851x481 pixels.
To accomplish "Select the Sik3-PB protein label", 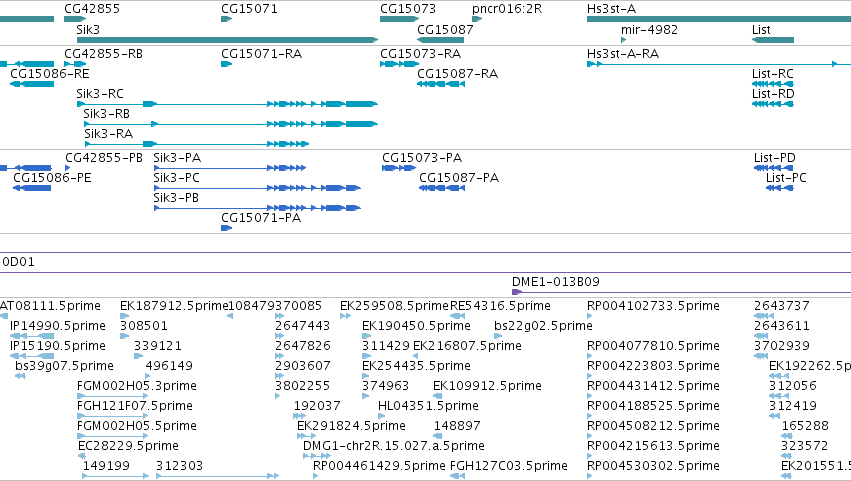I will click(176, 198).
